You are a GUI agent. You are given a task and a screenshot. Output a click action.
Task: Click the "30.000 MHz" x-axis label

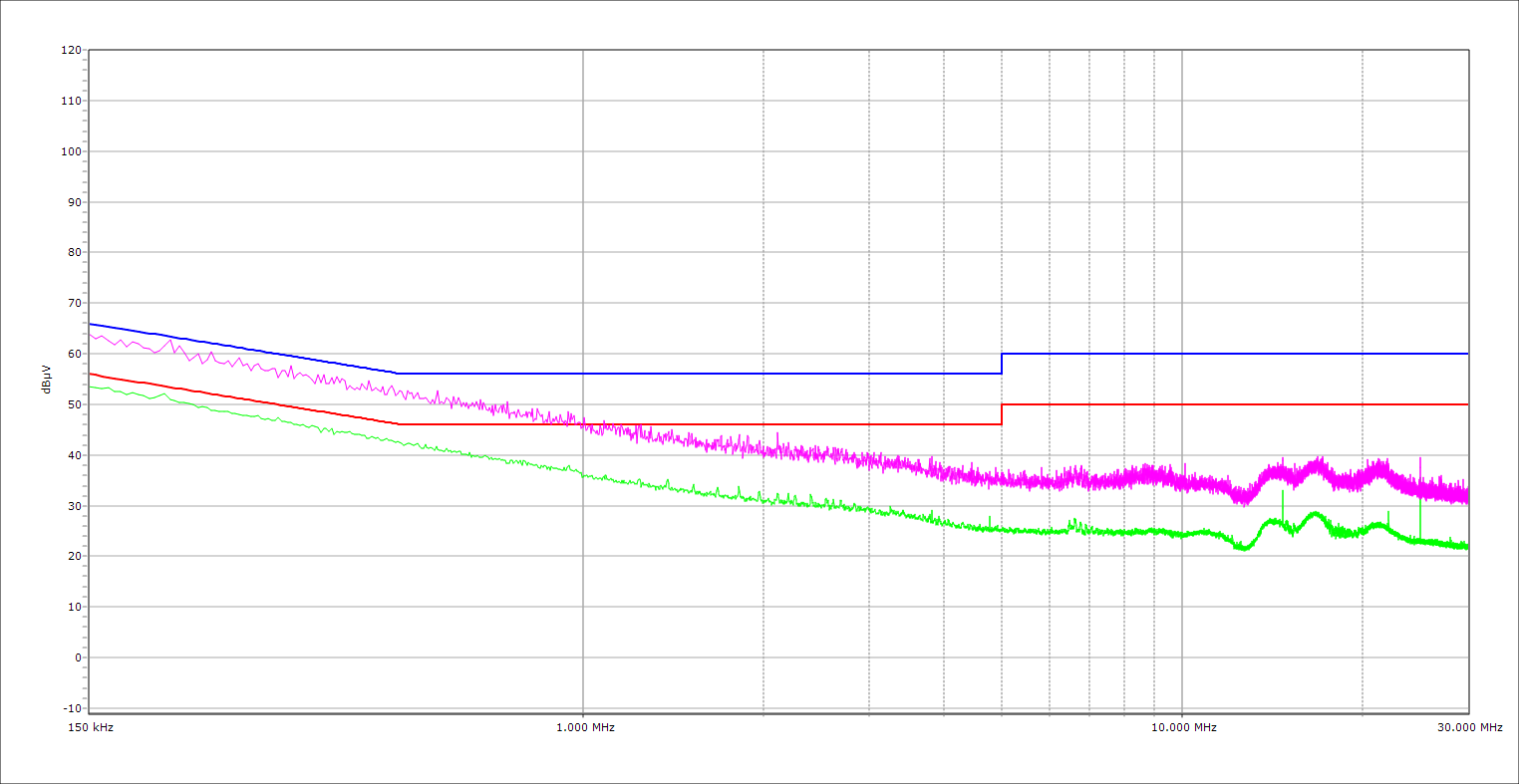click(1469, 727)
